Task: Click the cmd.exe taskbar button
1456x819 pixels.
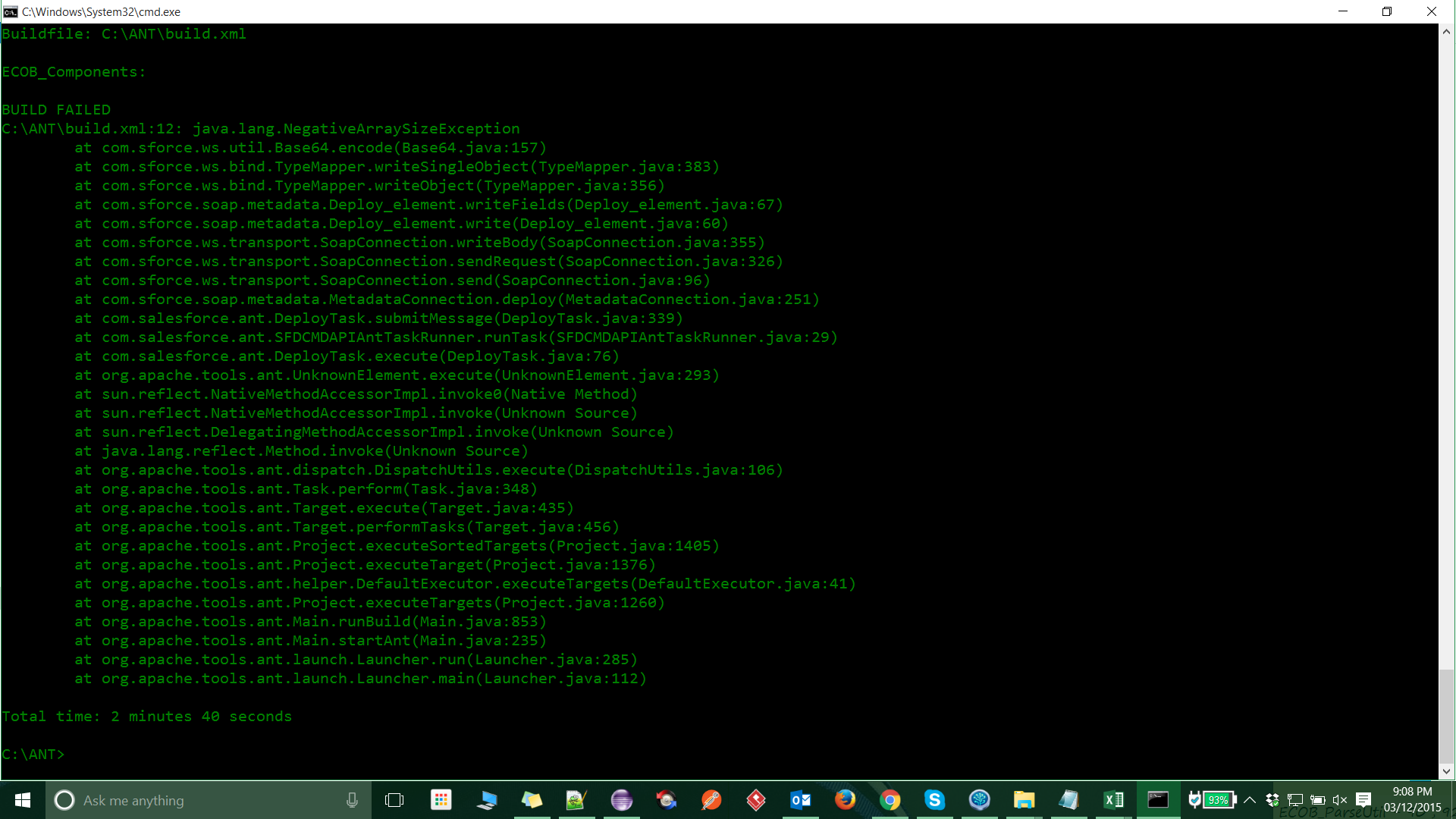Action: coord(1158,800)
